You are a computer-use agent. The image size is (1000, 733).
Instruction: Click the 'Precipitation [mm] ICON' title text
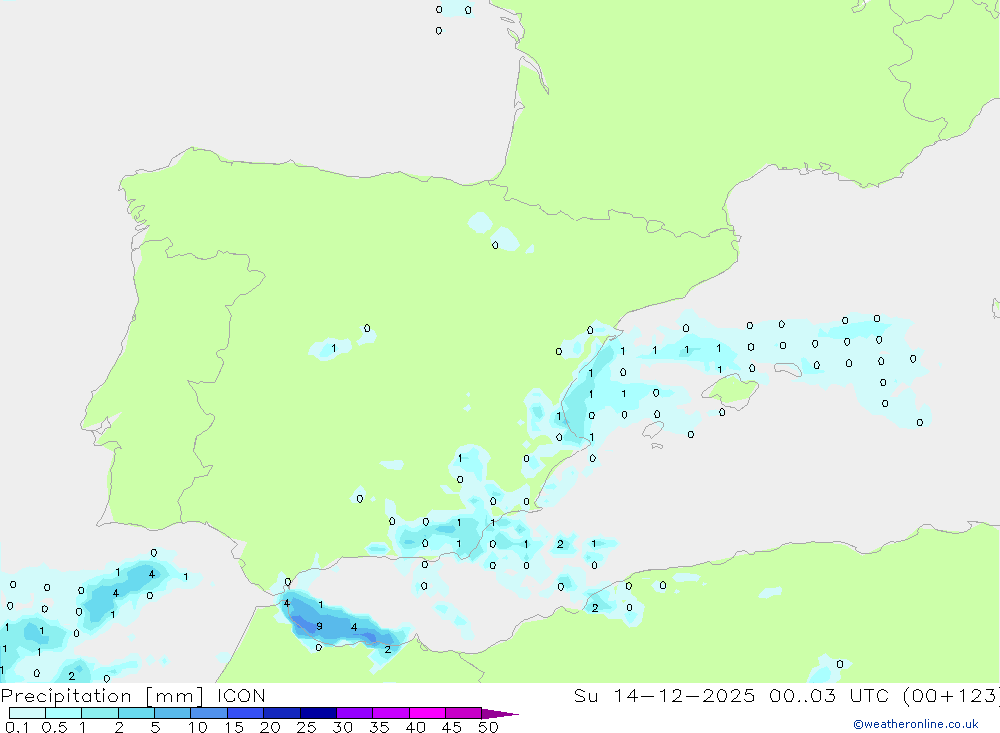click(133, 696)
